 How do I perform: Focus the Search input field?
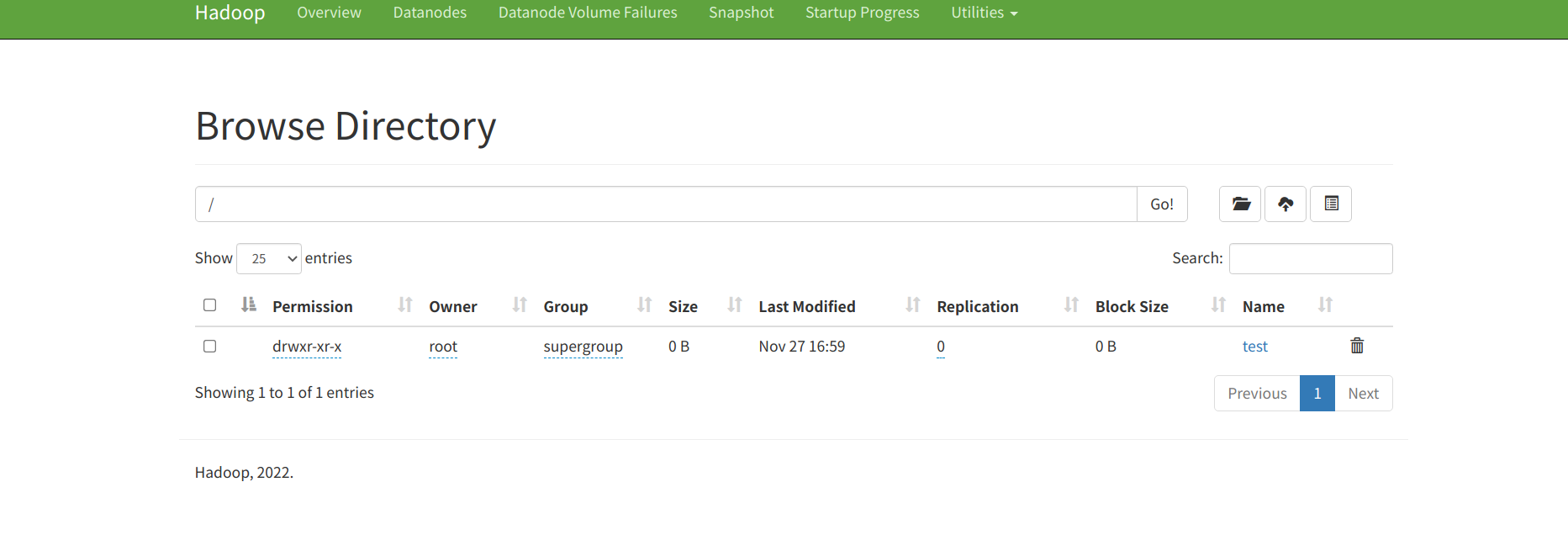click(1310, 258)
